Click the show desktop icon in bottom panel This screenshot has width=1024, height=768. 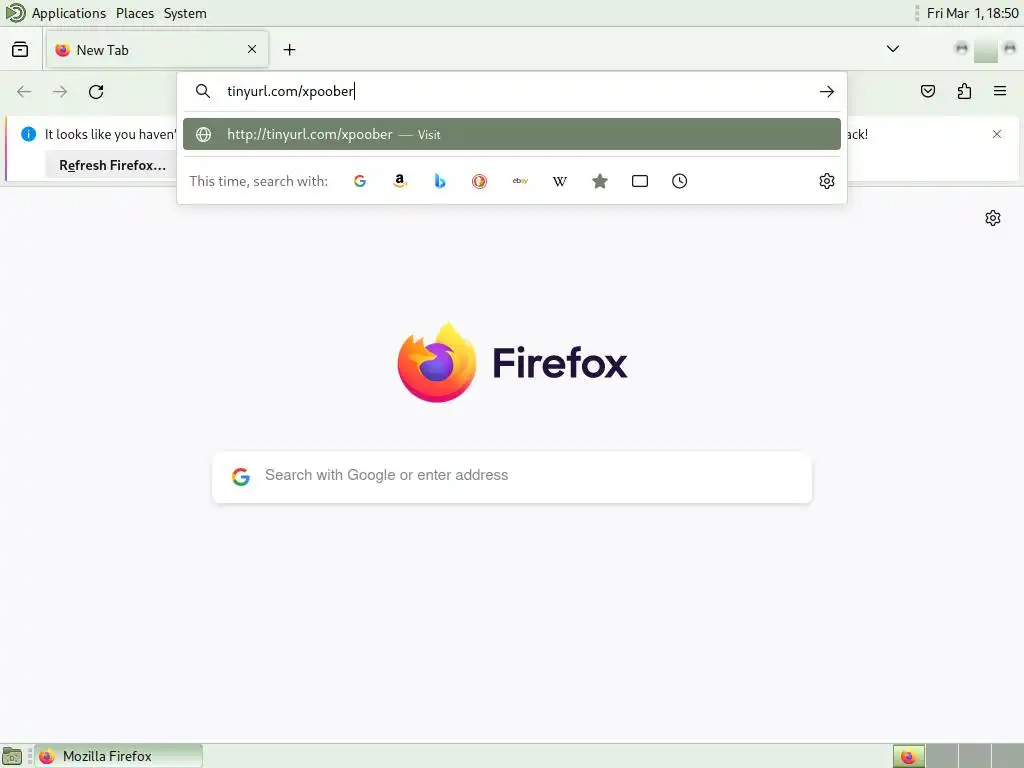pos(12,756)
